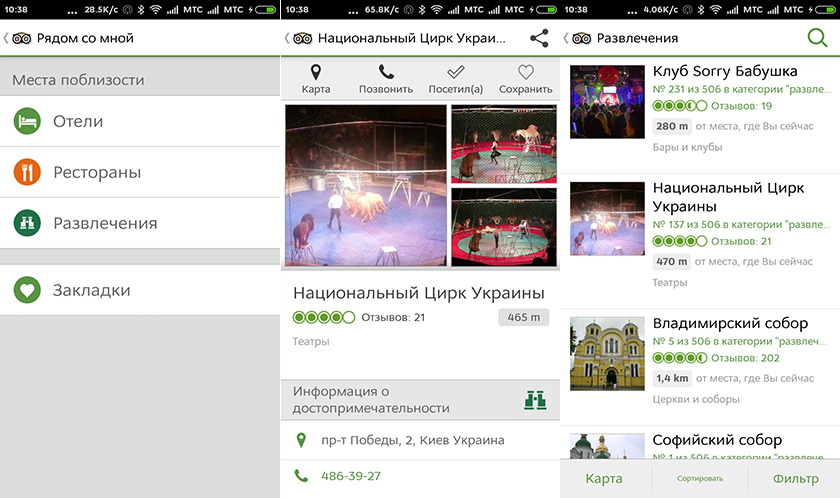Go back from Развлечения list
840x498 pixels.
point(566,38)
